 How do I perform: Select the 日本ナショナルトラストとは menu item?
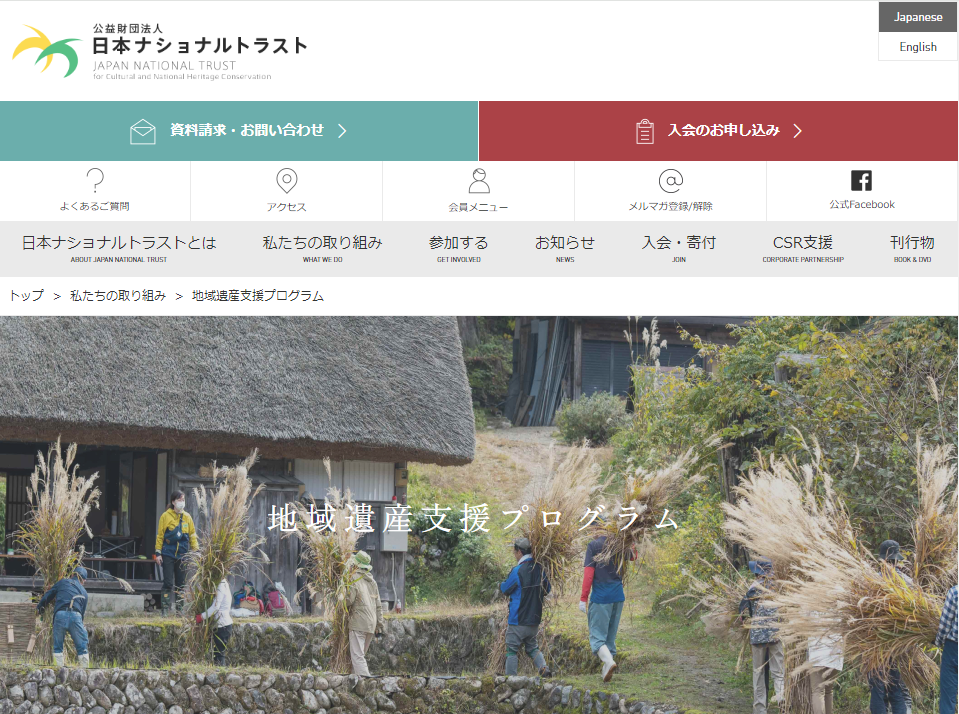(x=117, y=241)
